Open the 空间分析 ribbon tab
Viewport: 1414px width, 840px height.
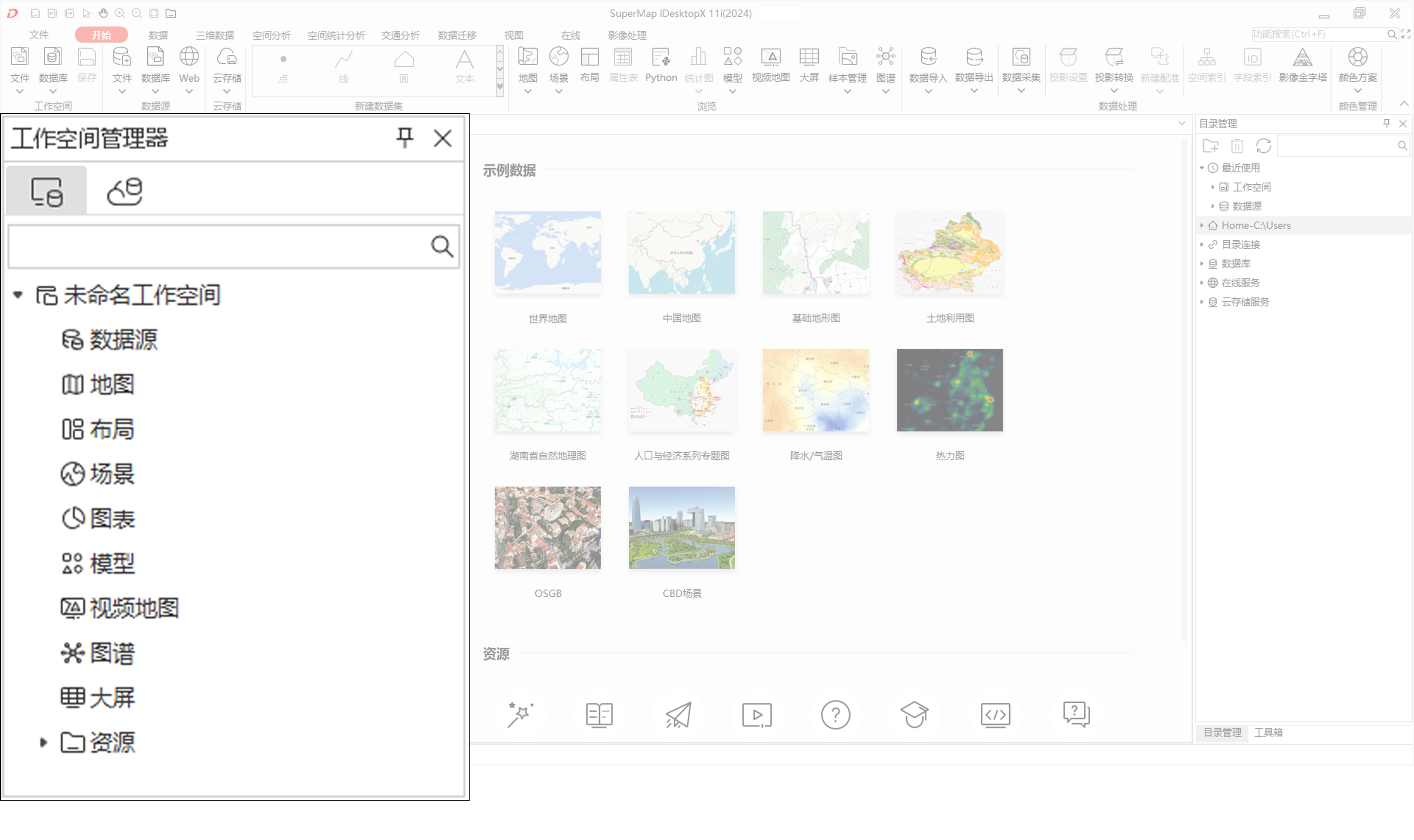[x=271, y=35]
